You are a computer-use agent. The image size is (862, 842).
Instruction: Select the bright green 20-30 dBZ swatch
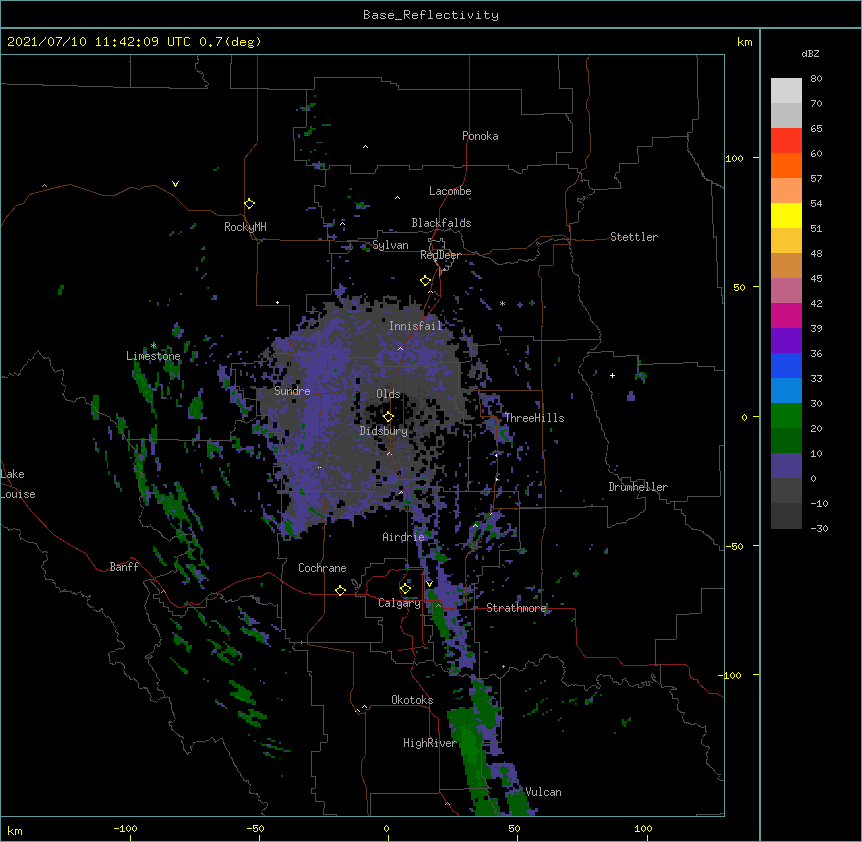(x=786, y=416)
